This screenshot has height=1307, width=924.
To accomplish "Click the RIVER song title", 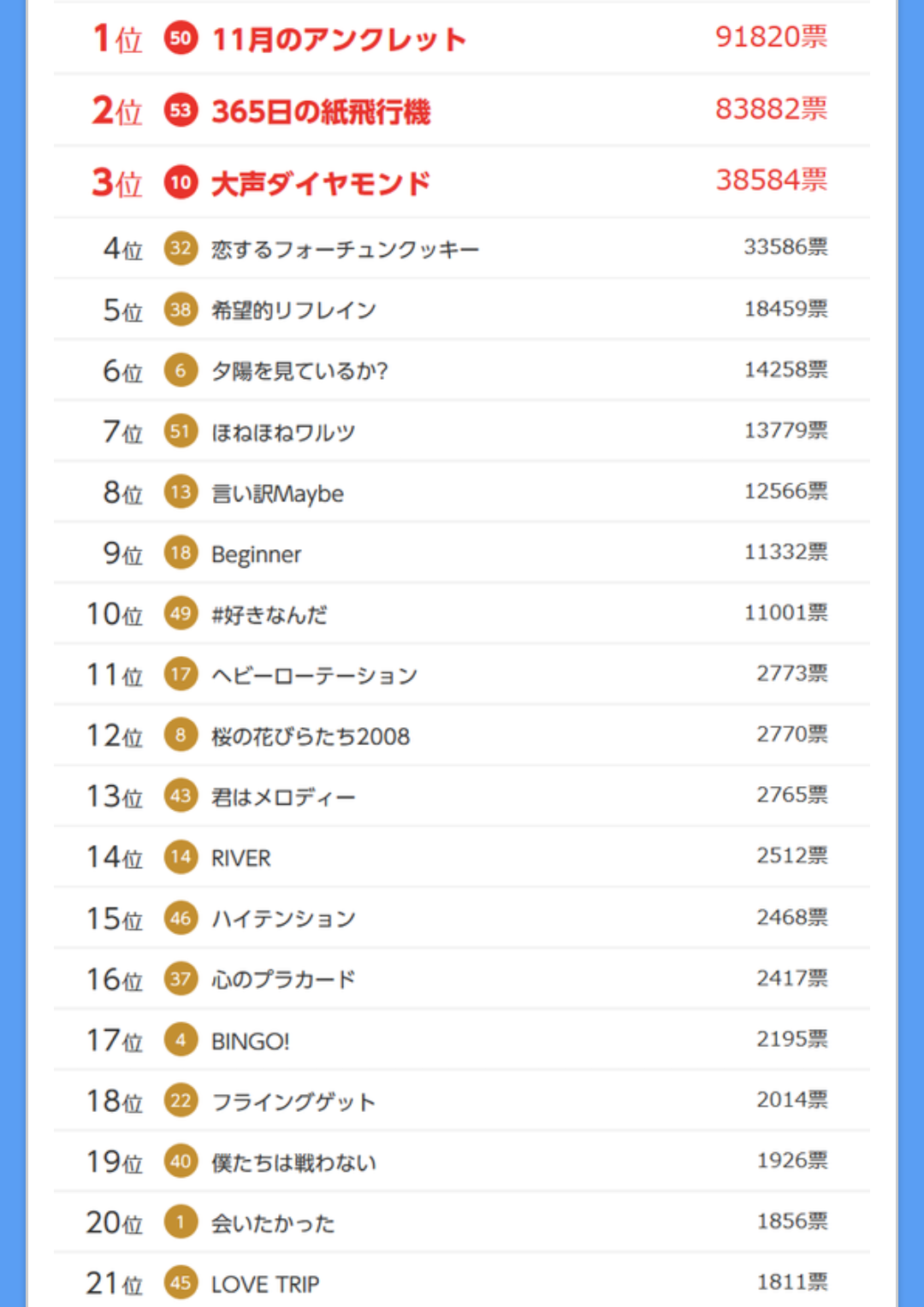I will 241,858.
